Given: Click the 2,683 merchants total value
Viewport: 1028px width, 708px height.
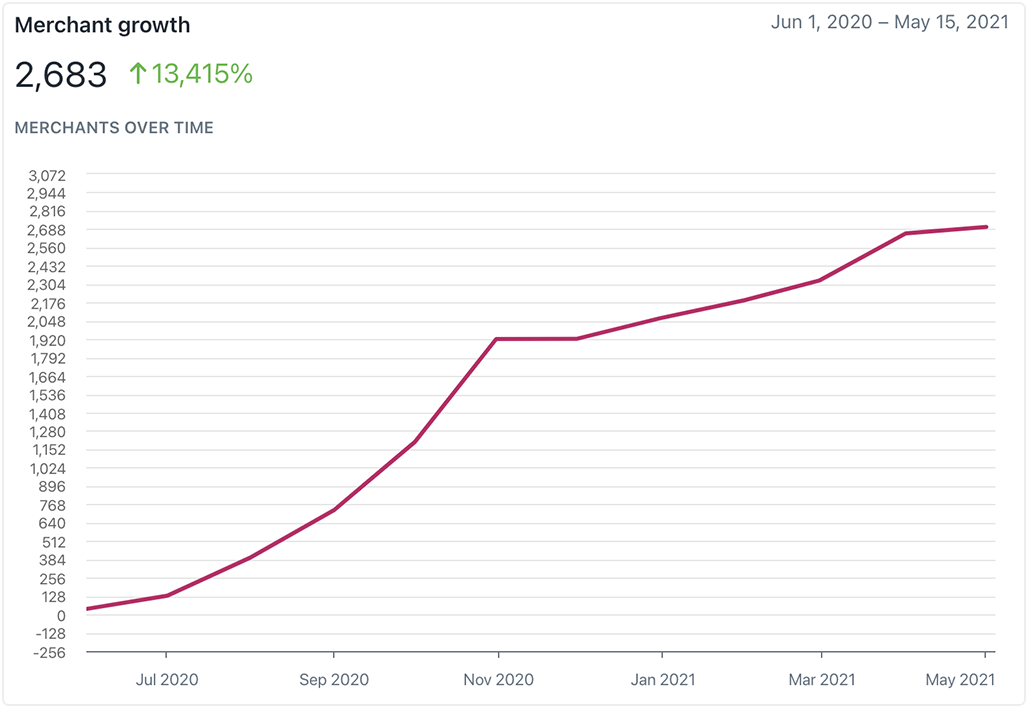Looking at the screenshot, I should click(x=61, y=75).
